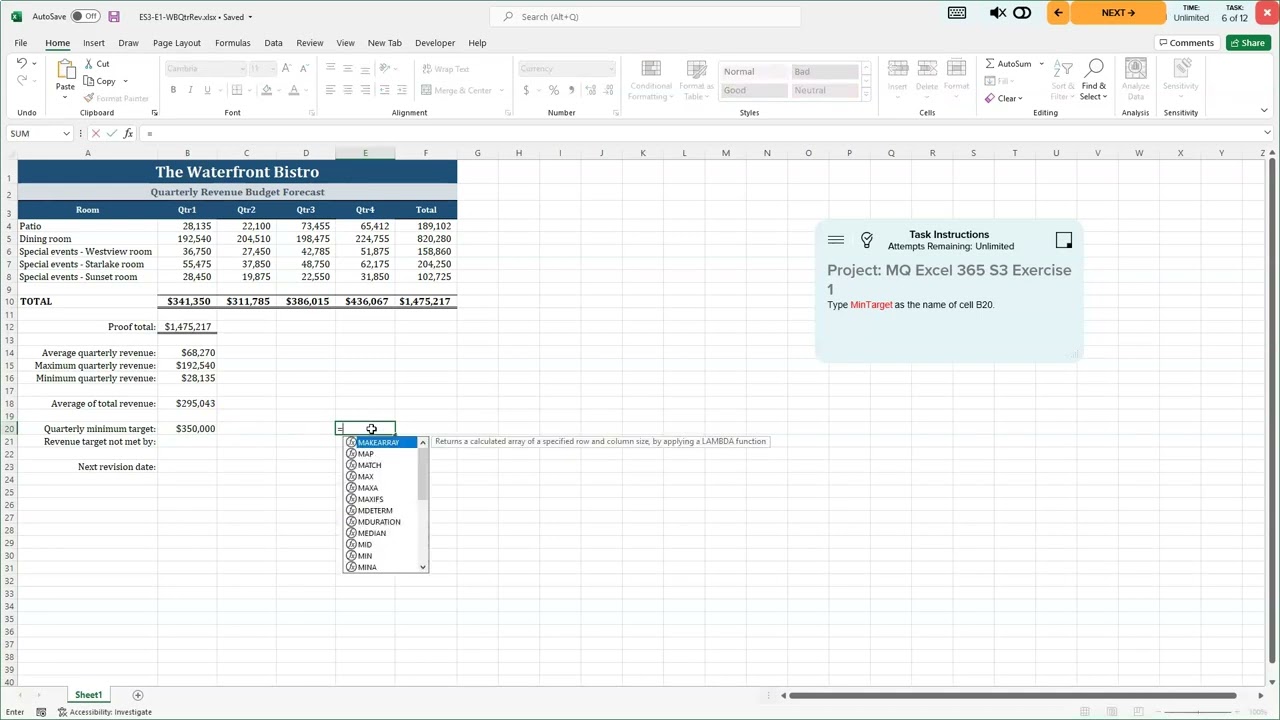Open the Insert Function fx icon
The width and height of the screenshot is (1280, 720).
point(128,133)
